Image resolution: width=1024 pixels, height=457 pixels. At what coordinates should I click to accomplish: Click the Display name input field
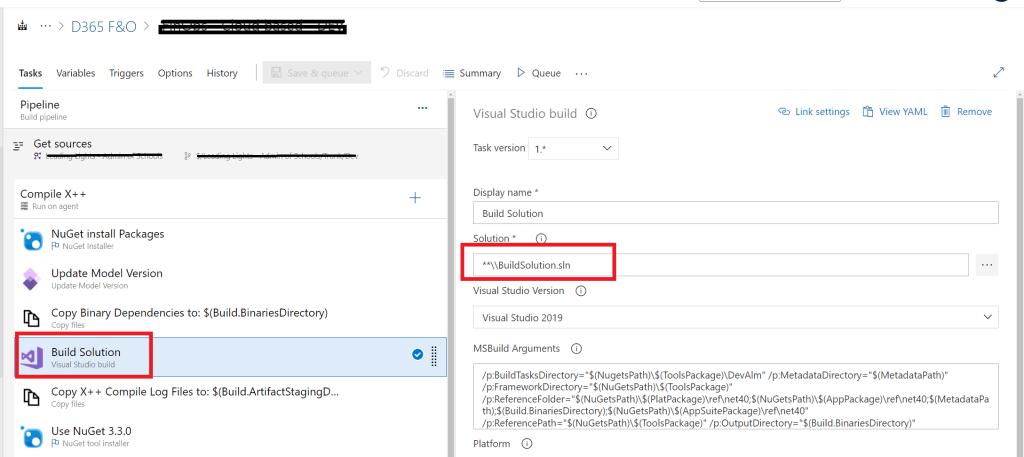pos(735,213)
